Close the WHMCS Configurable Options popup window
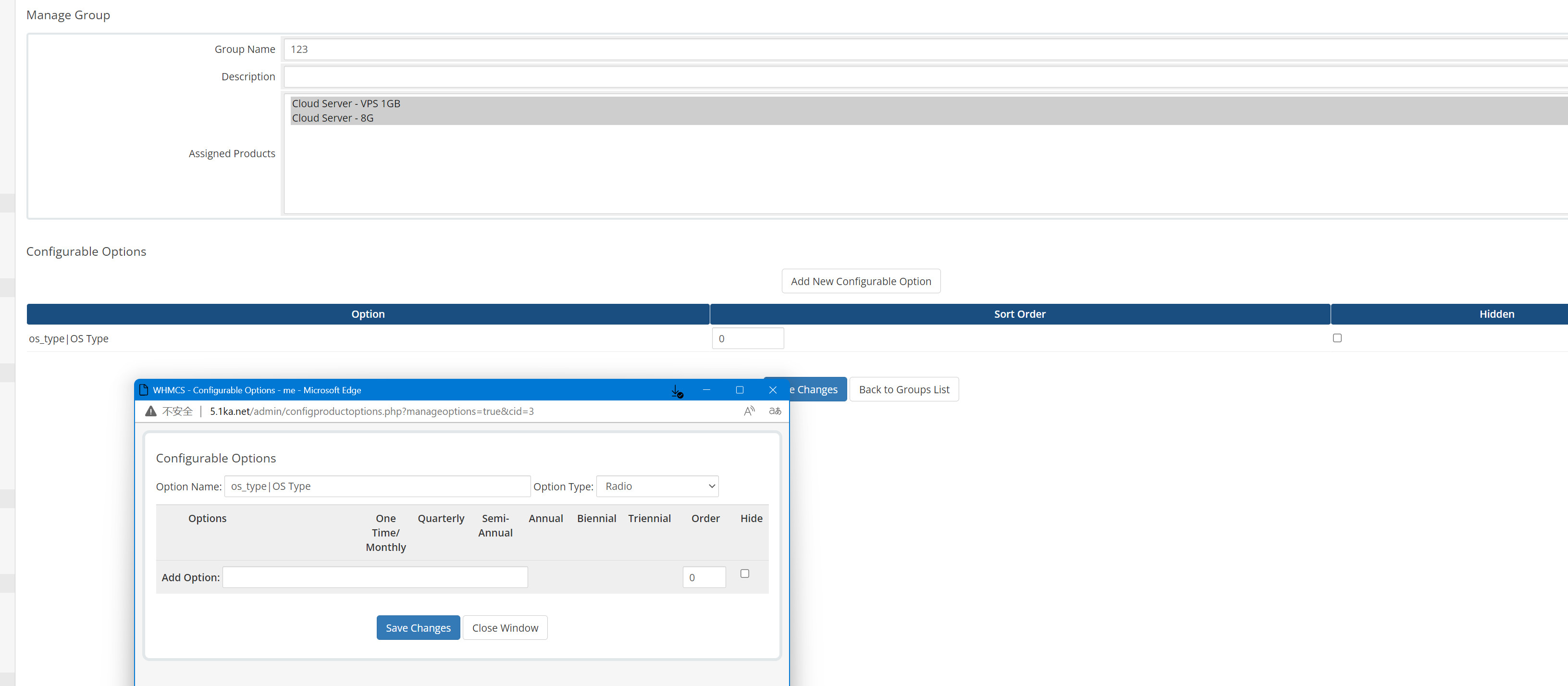Image resolution: width=1568 pixels, height=686 pixels. [773, 389]
